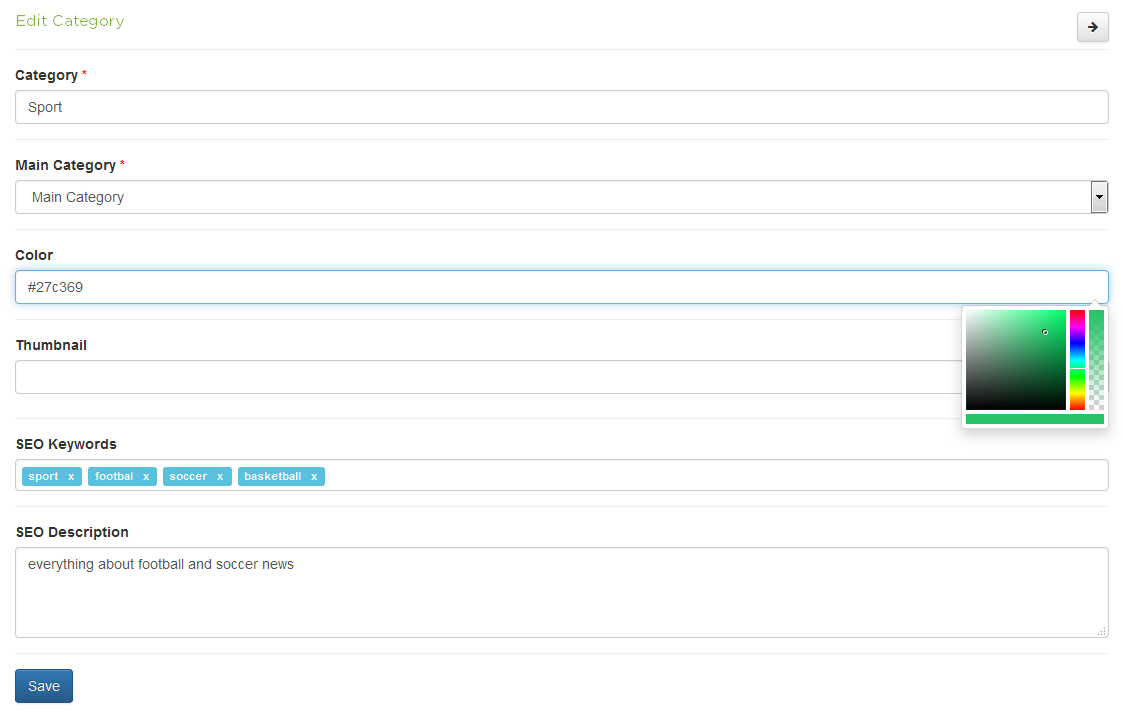Screen dimensions: 1124x722
Task: Open the Main Category dropdown
Action: [552, 197]
